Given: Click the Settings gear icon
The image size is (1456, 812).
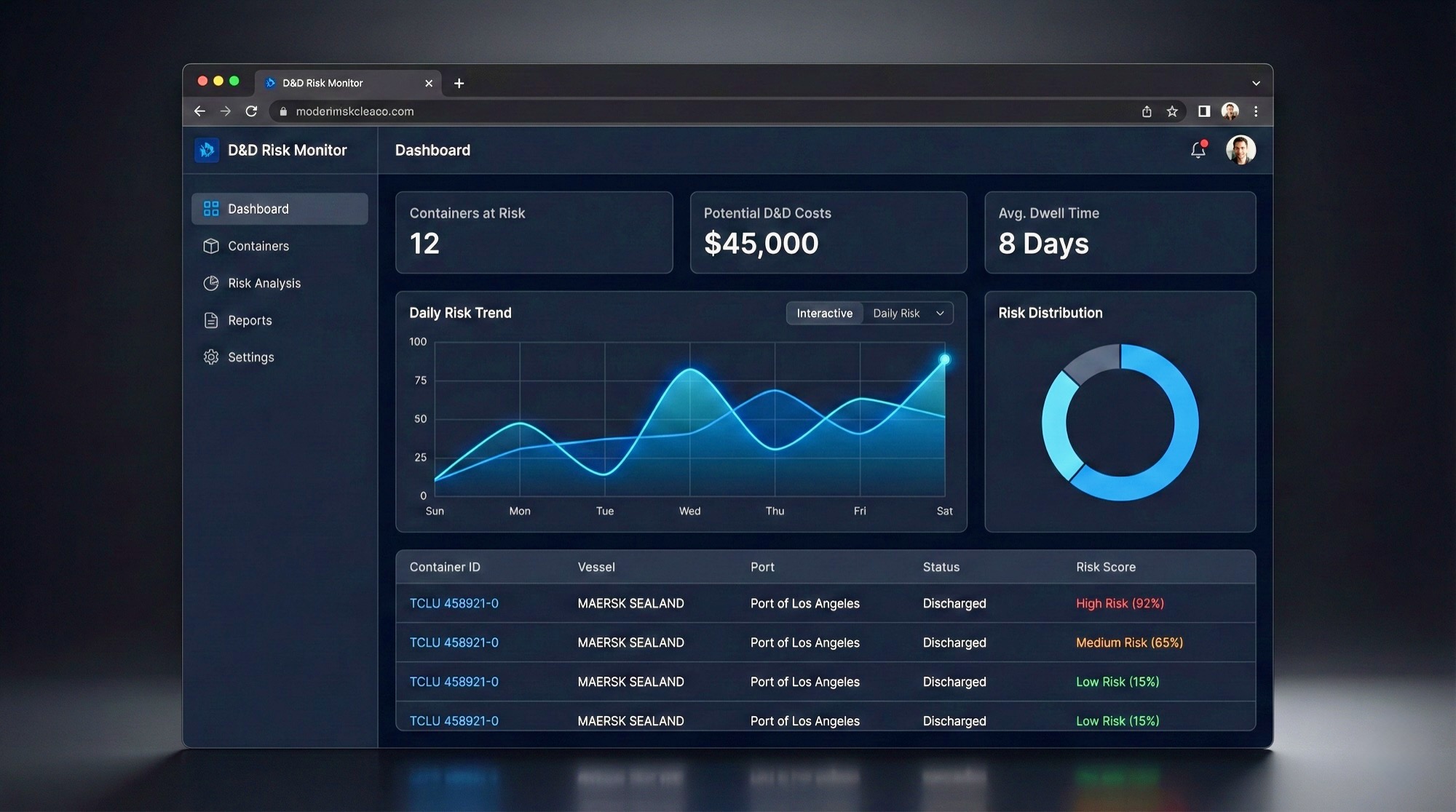Looking at the screenshot, I should coord(211,357).
